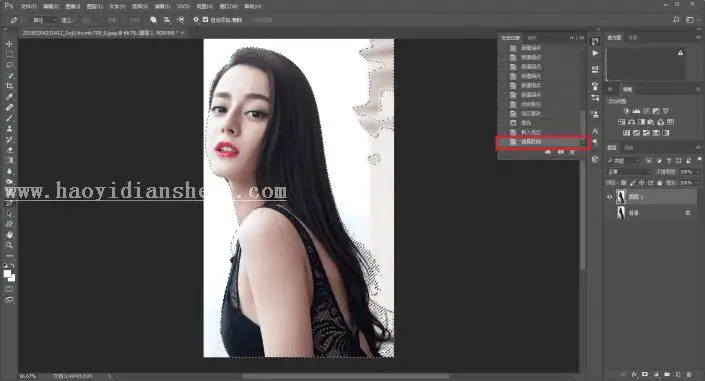Open the Brightness/Contrast adjustment icon
This screenshot has height=381, width=705.
pos(626,111)
